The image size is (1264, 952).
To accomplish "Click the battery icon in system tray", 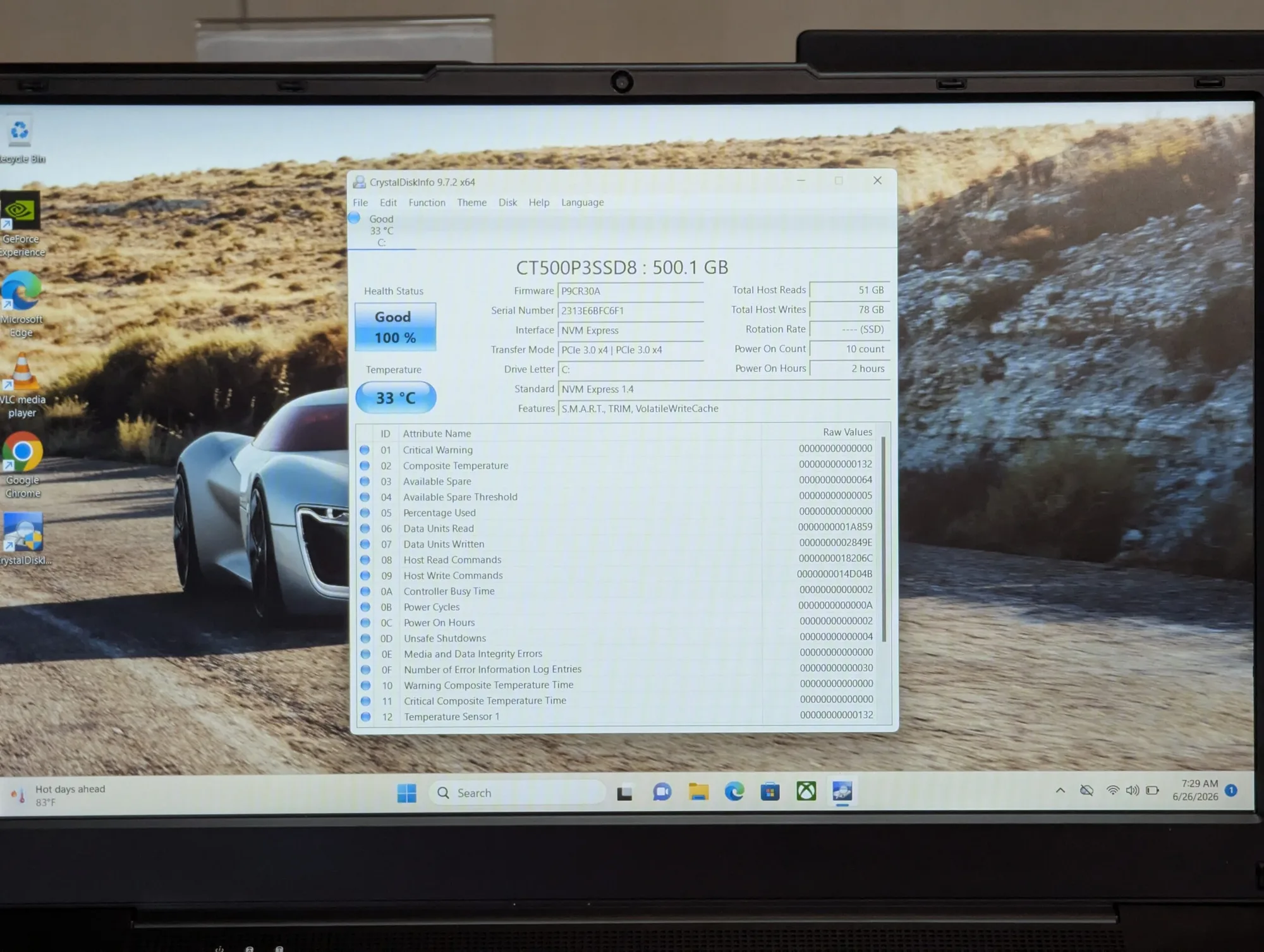I will 1152,790.
